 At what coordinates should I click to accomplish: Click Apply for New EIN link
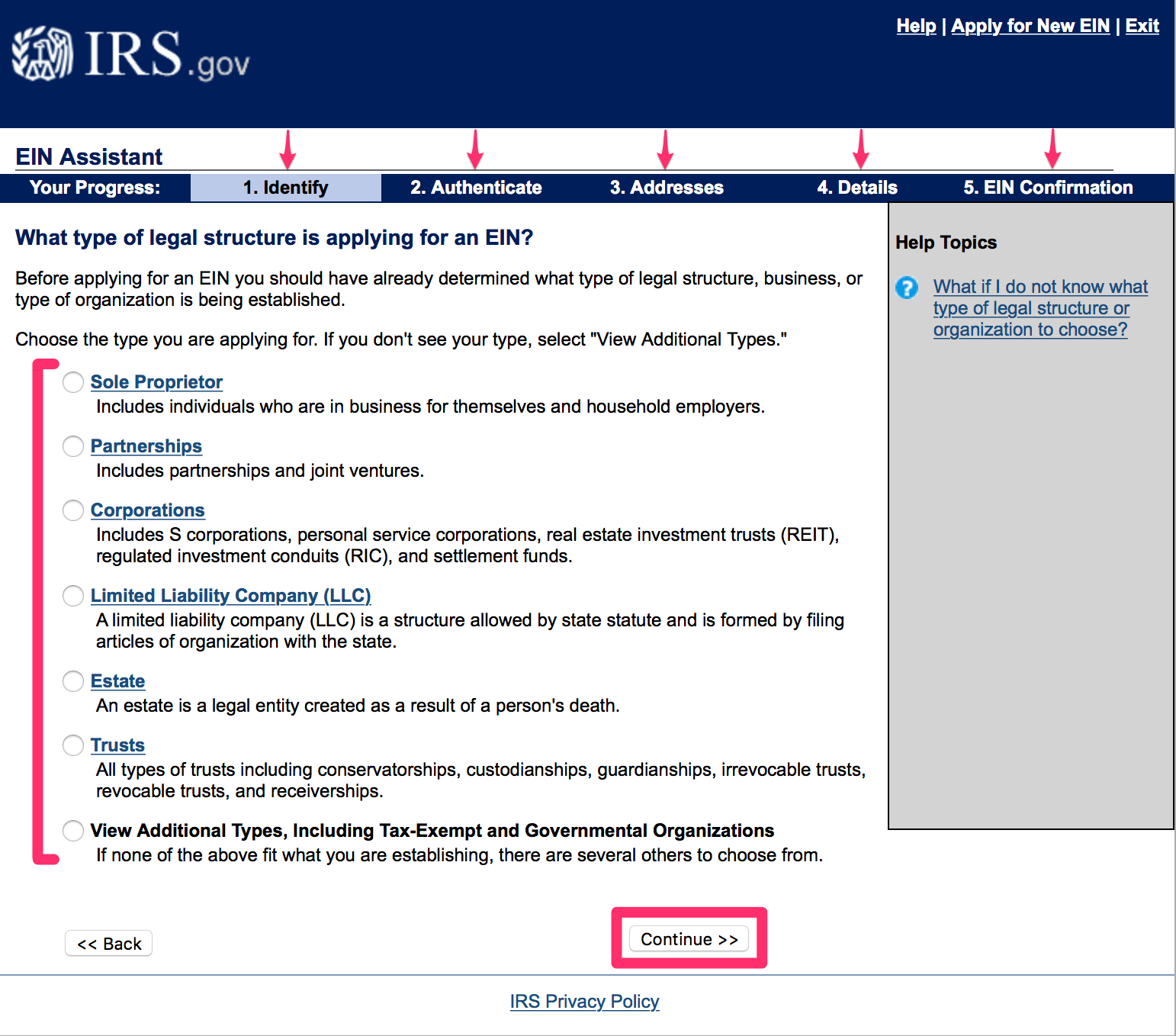point(1030,26)
